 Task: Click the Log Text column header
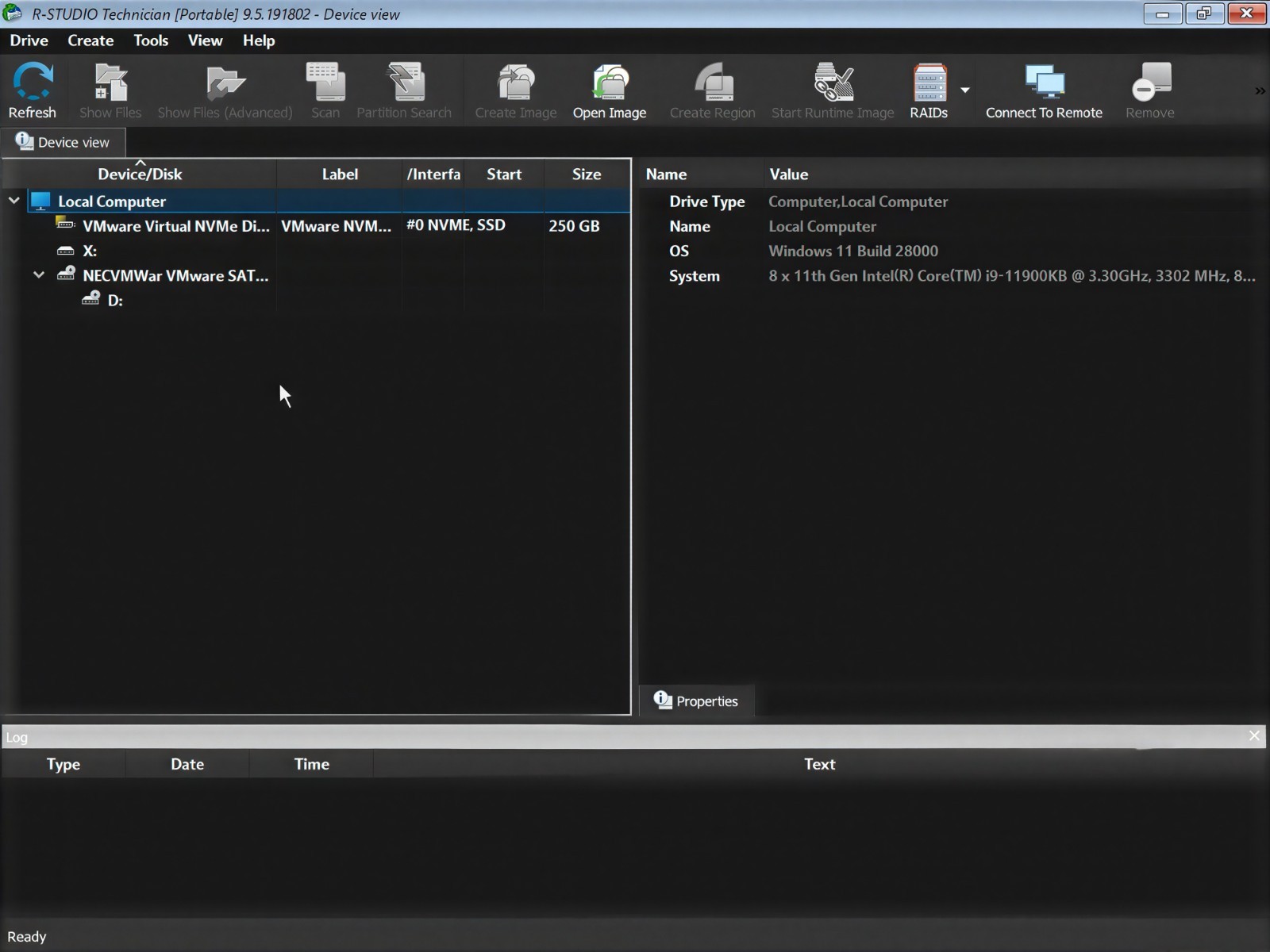point(820,765)
